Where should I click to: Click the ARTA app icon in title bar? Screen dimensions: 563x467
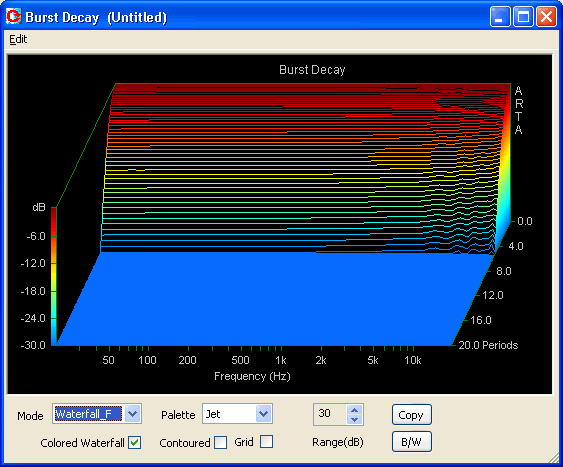click(x=14, y=17)
